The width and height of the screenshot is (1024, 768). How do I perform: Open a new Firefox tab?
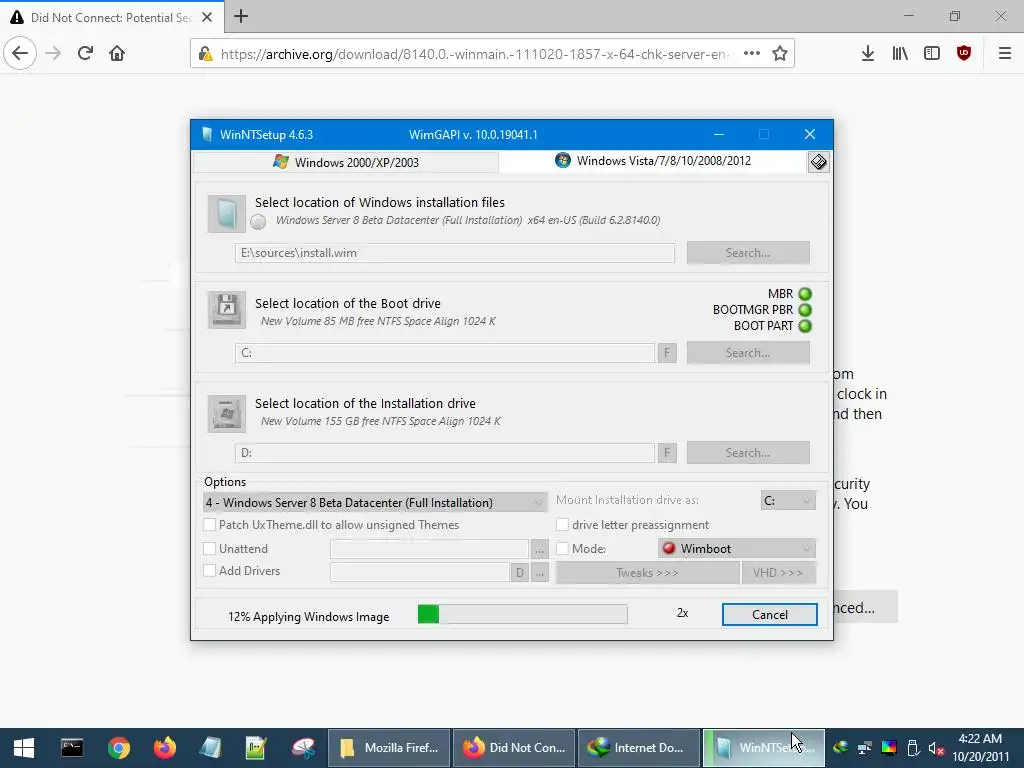point(241,16)
